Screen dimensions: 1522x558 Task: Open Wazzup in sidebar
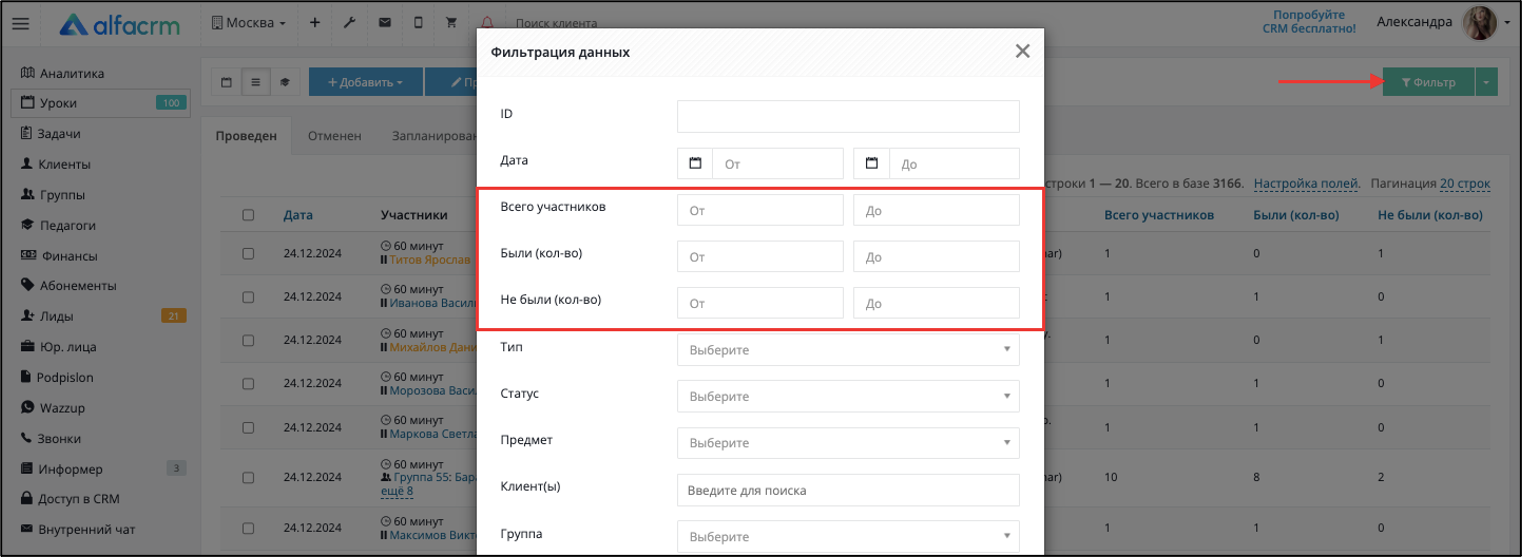(x=51, y=408)
